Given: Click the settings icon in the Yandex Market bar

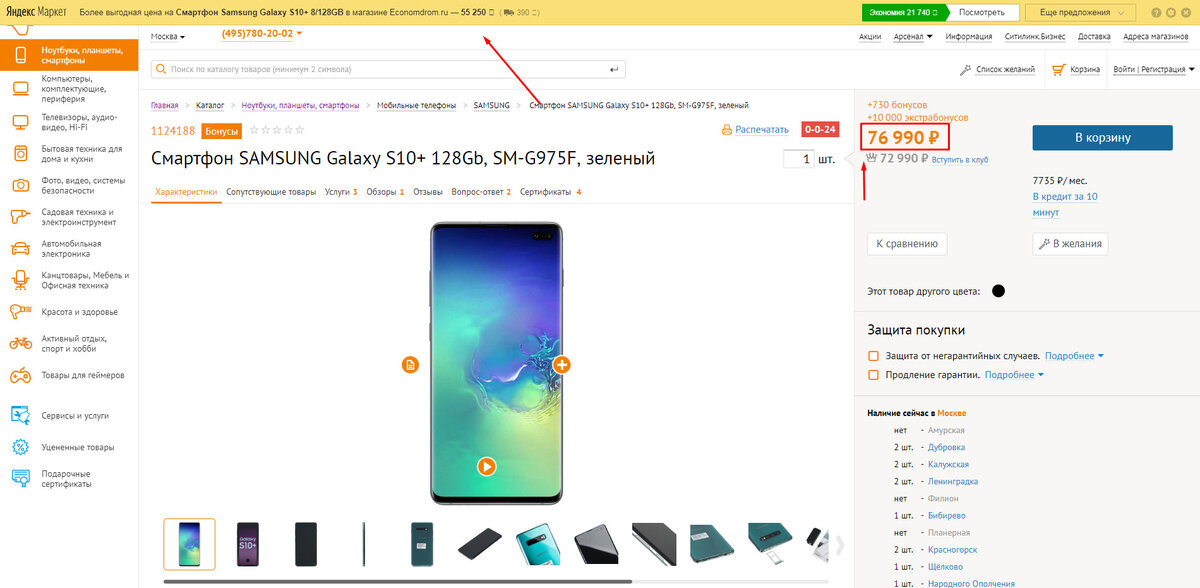Looking at the screenshot, I should coord(1170,13).
